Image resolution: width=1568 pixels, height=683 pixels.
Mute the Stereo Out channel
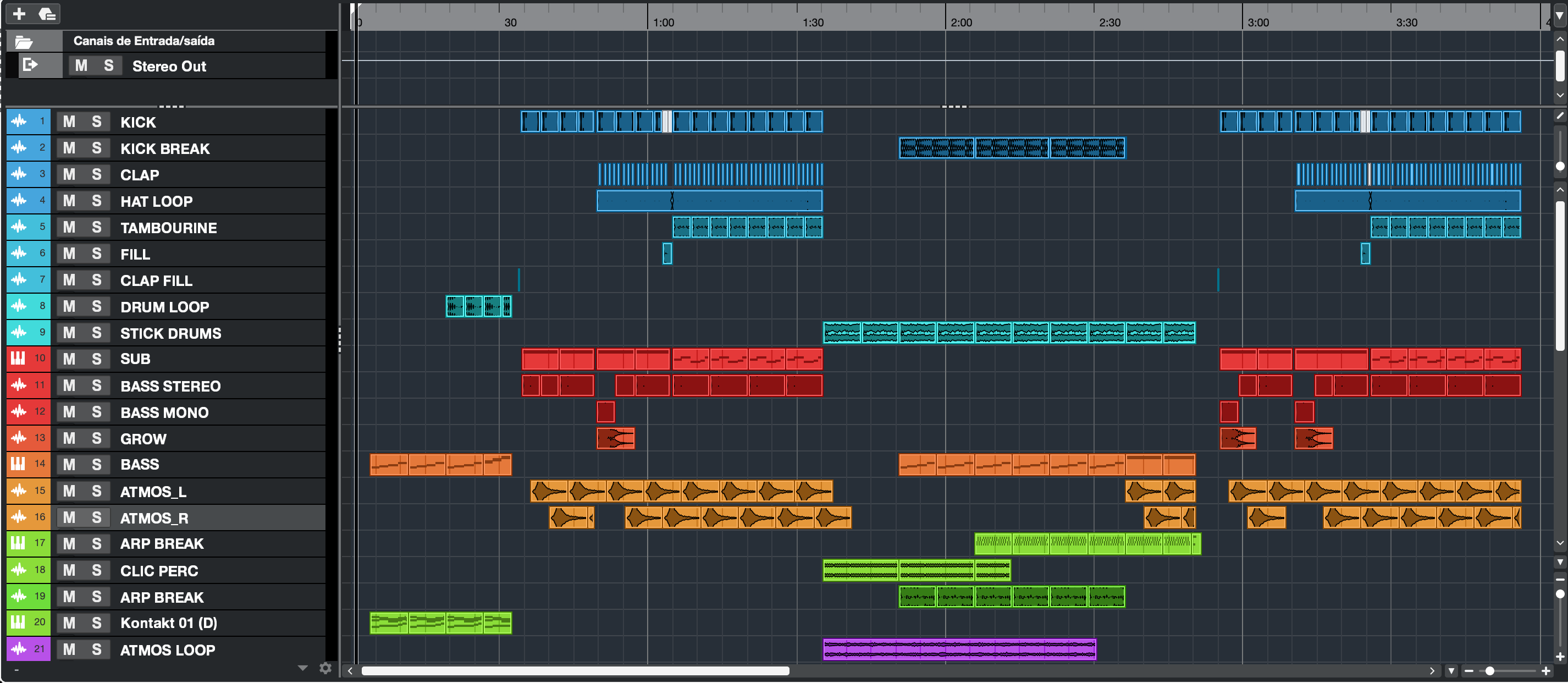[81, 66]
